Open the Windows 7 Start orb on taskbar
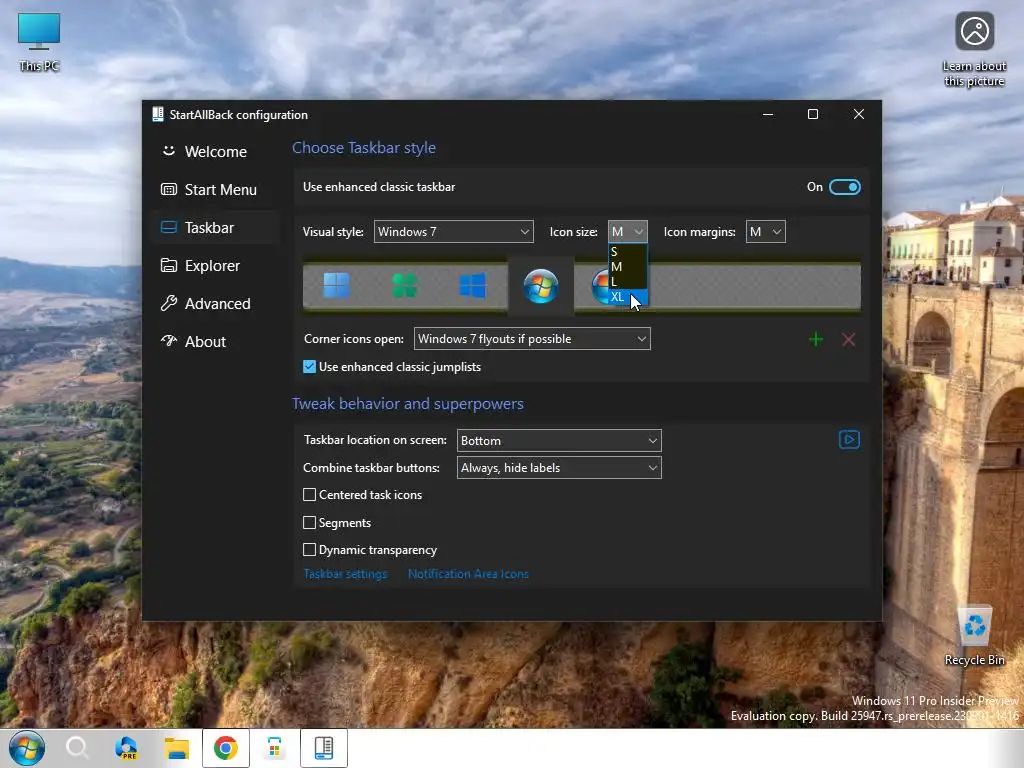1024x768 pixels. [x=27, y=748]
